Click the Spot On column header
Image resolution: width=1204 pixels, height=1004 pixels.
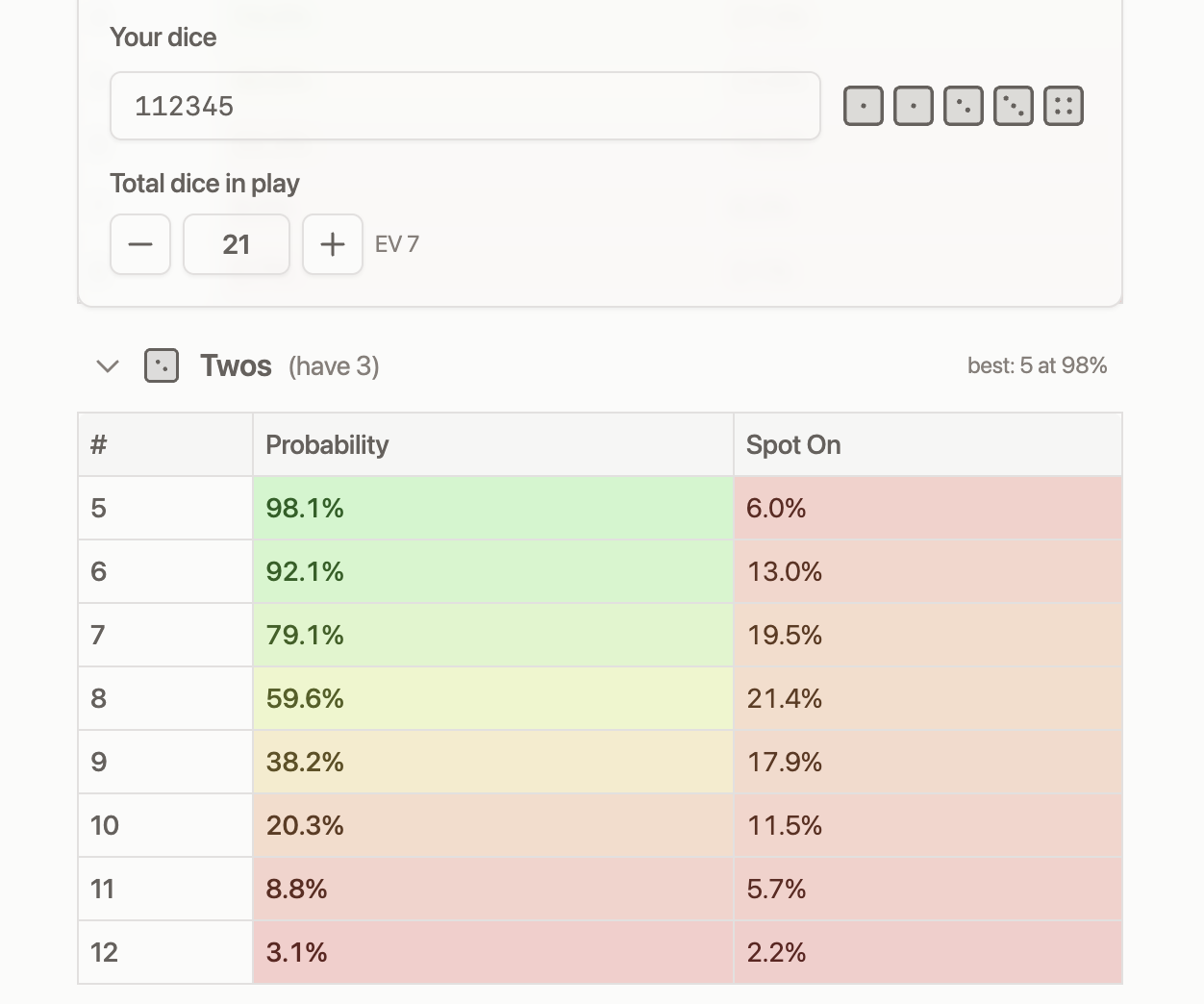793,445
